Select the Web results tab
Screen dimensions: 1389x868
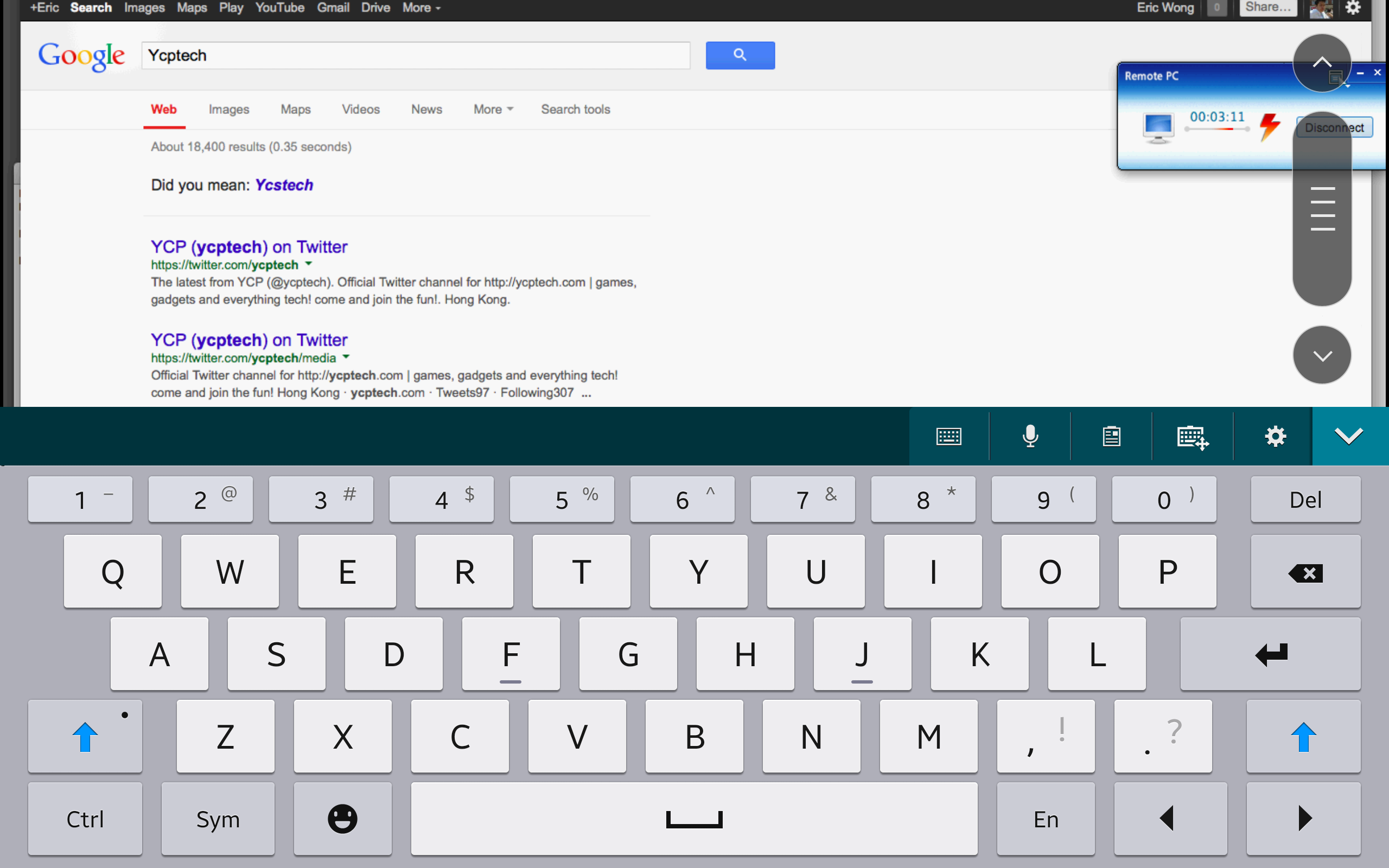pos(163,109)
